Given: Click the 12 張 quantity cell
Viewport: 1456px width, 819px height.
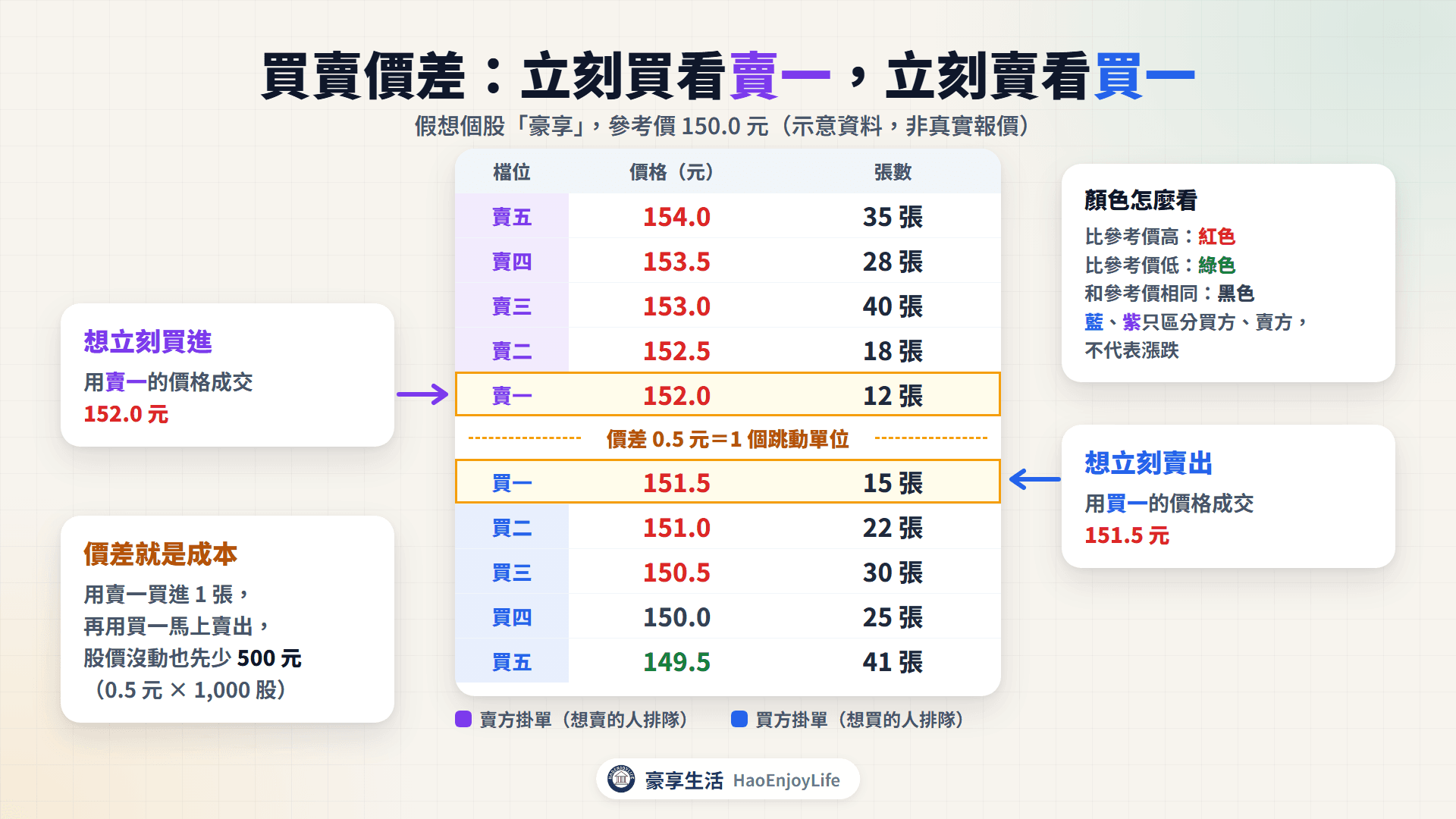Looking at the screenshot, I should pos(893,395).
